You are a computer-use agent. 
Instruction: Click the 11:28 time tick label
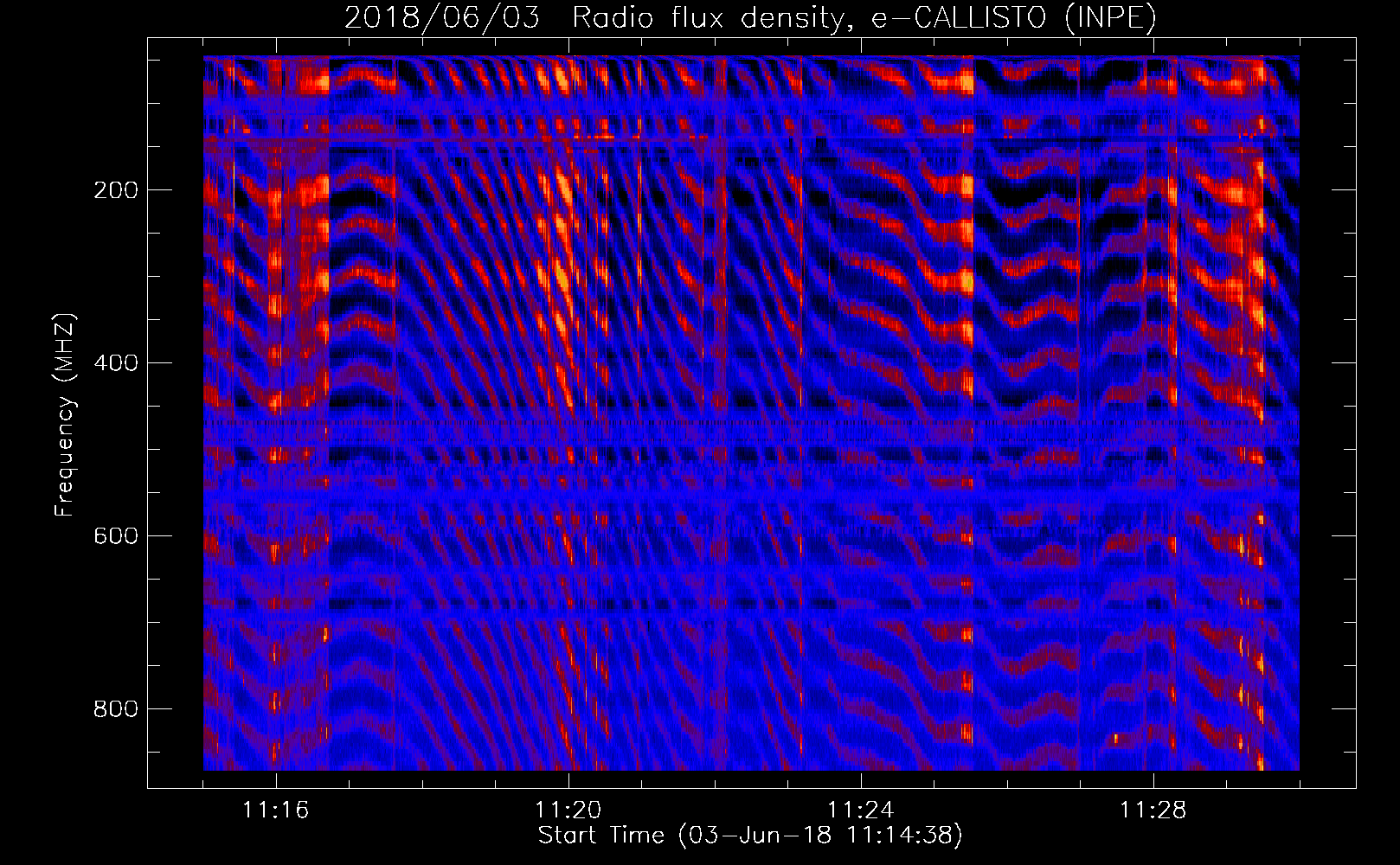click(1153, 811)
